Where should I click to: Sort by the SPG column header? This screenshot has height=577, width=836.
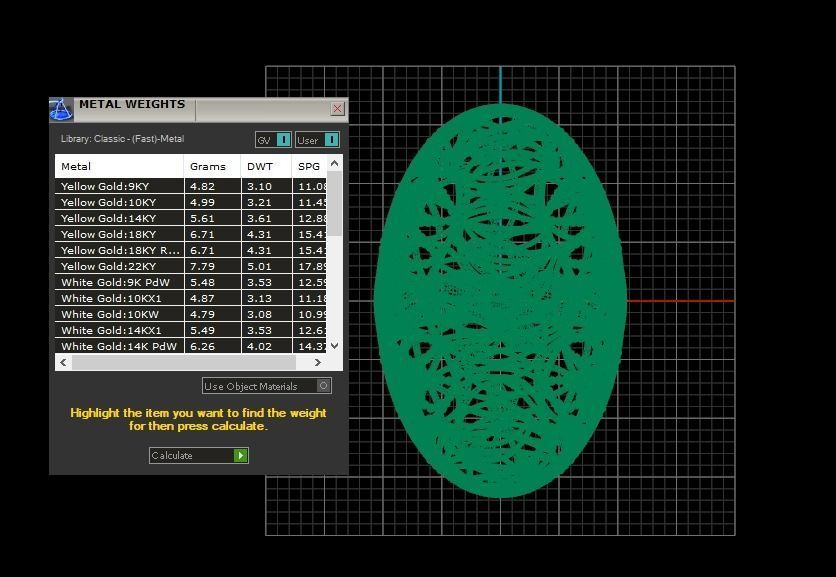[x=309, y=166]
